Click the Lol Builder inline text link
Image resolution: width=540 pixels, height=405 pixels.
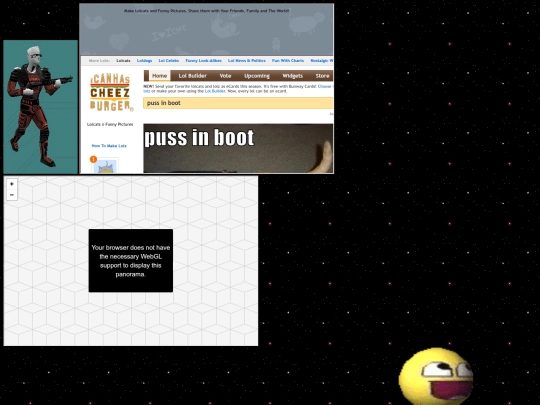point(215,91)
